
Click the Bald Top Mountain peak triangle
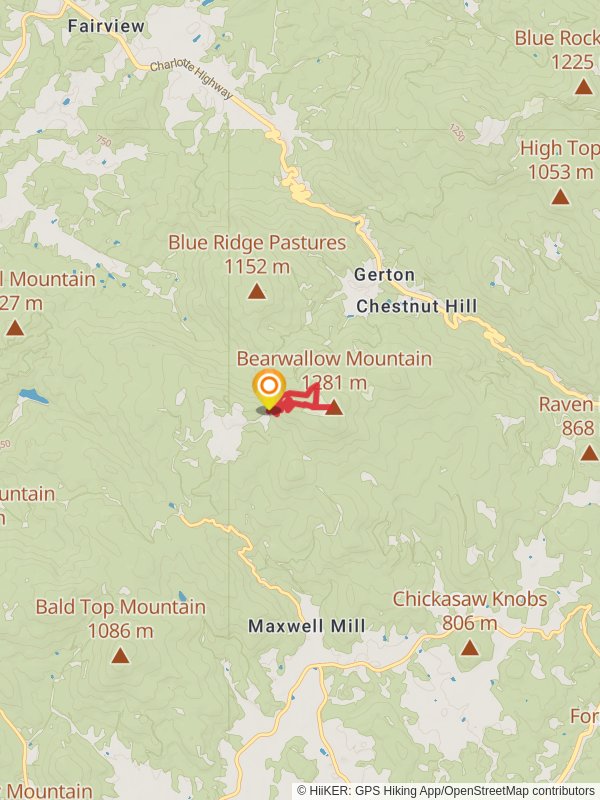120,655
